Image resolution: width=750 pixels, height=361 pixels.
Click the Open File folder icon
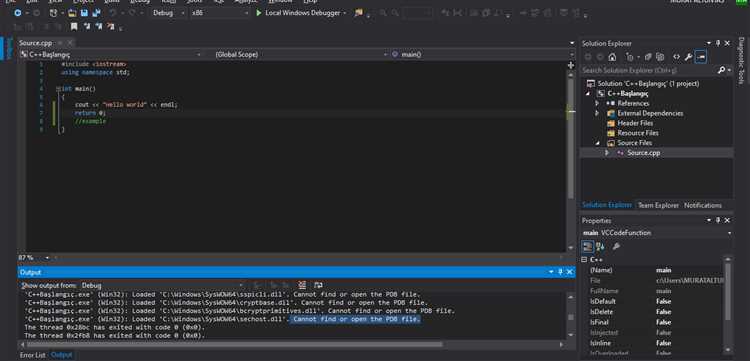pos(72,13)
